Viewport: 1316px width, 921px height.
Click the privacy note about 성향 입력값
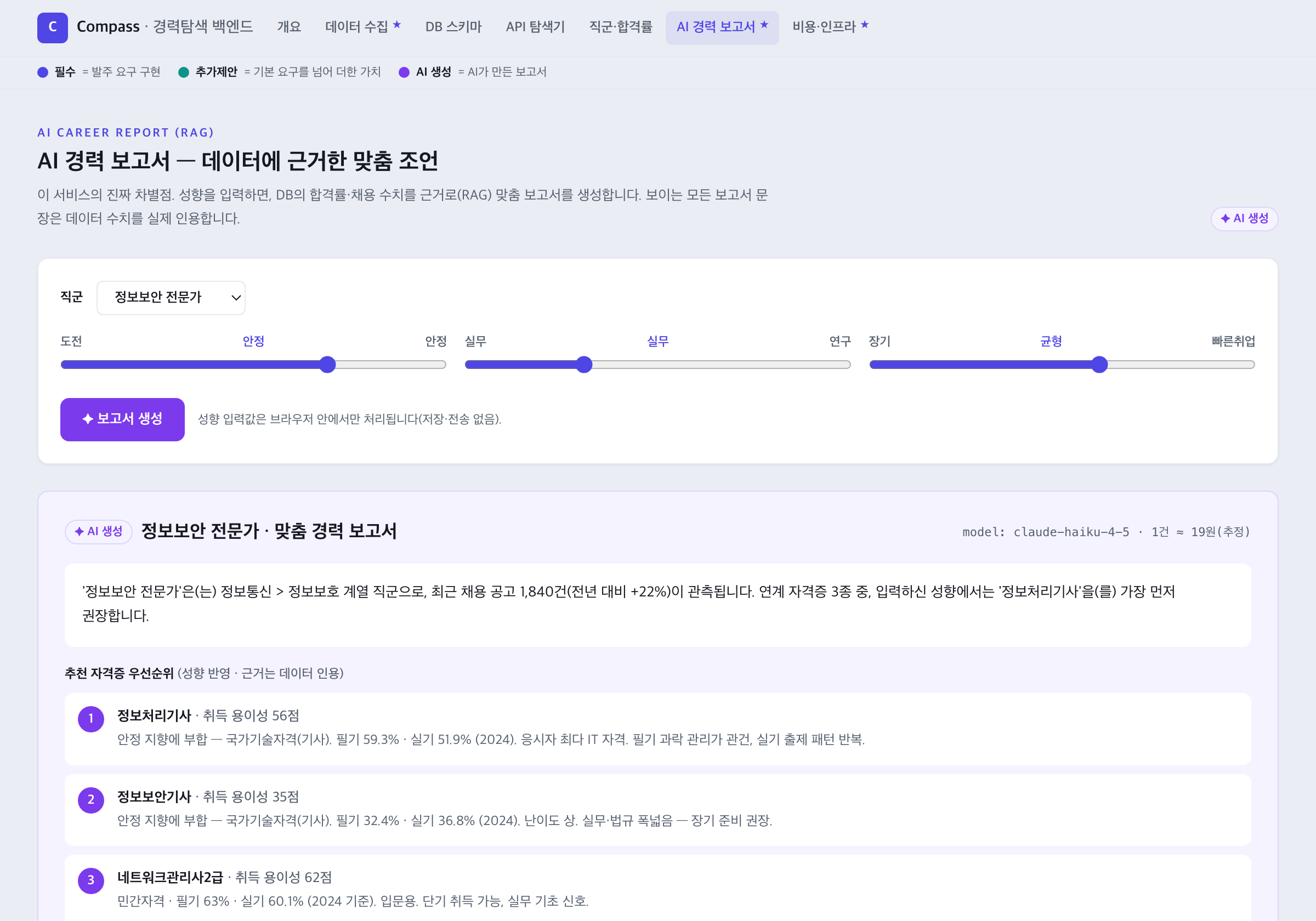350,419
